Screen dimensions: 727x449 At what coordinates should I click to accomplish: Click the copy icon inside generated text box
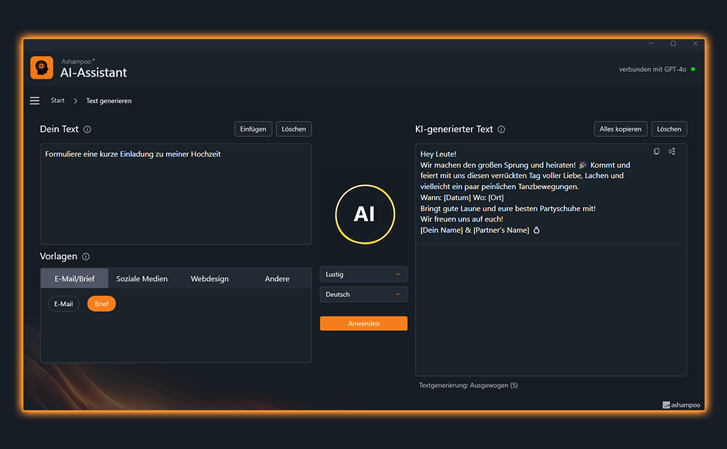656,152
